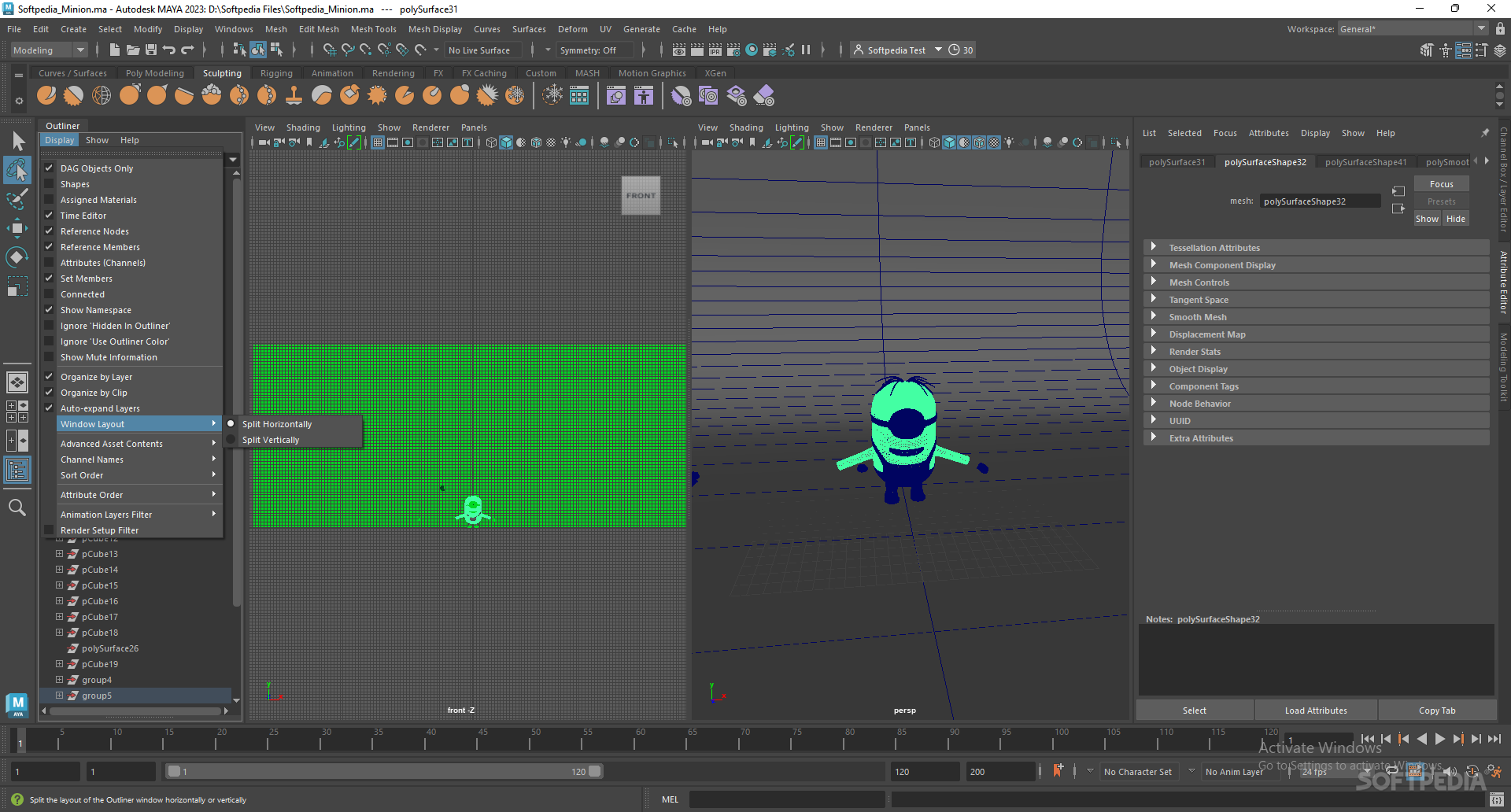Open the Workspace General dropdown
1511x812 pixels.
click(1413, 29)
